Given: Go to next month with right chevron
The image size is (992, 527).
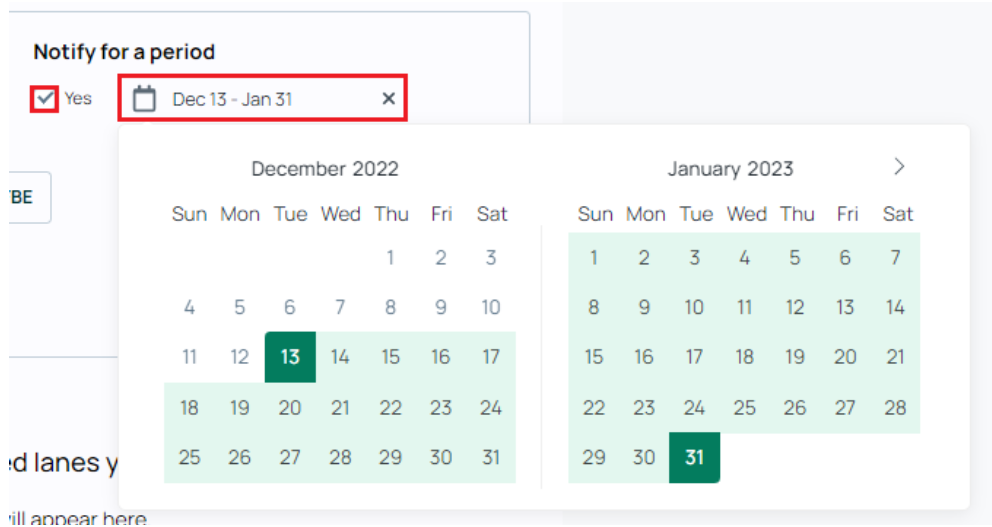Looking at the screenshot, I should coord(899,167).
